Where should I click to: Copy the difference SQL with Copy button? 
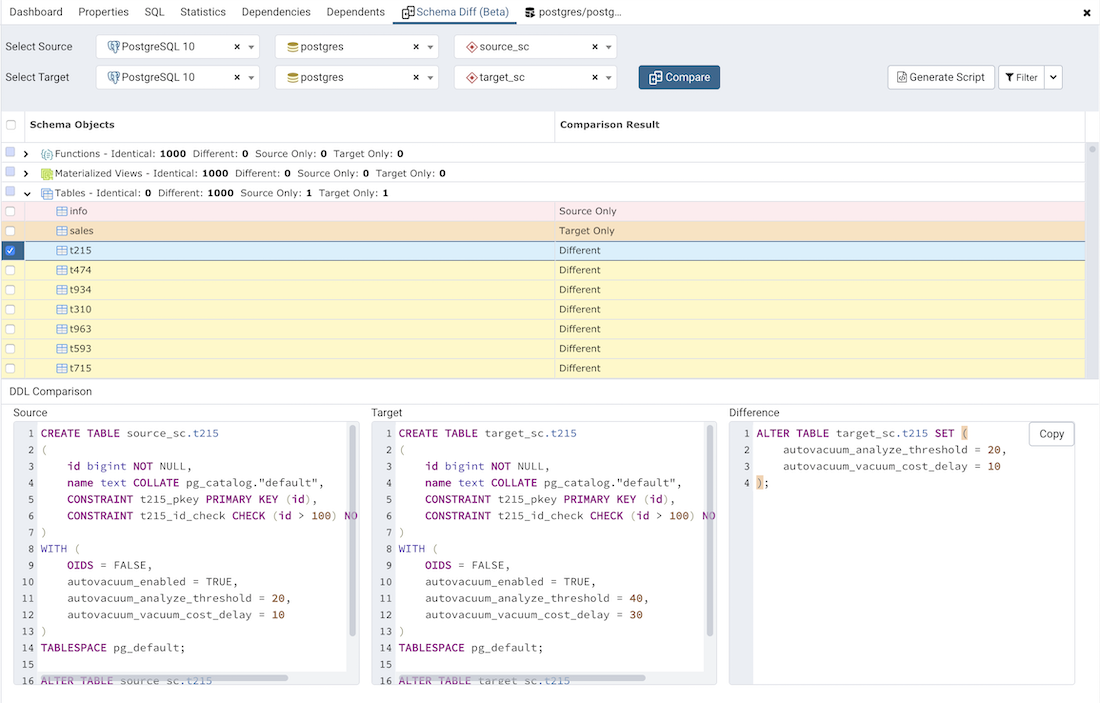click(x=1051, y=434)
